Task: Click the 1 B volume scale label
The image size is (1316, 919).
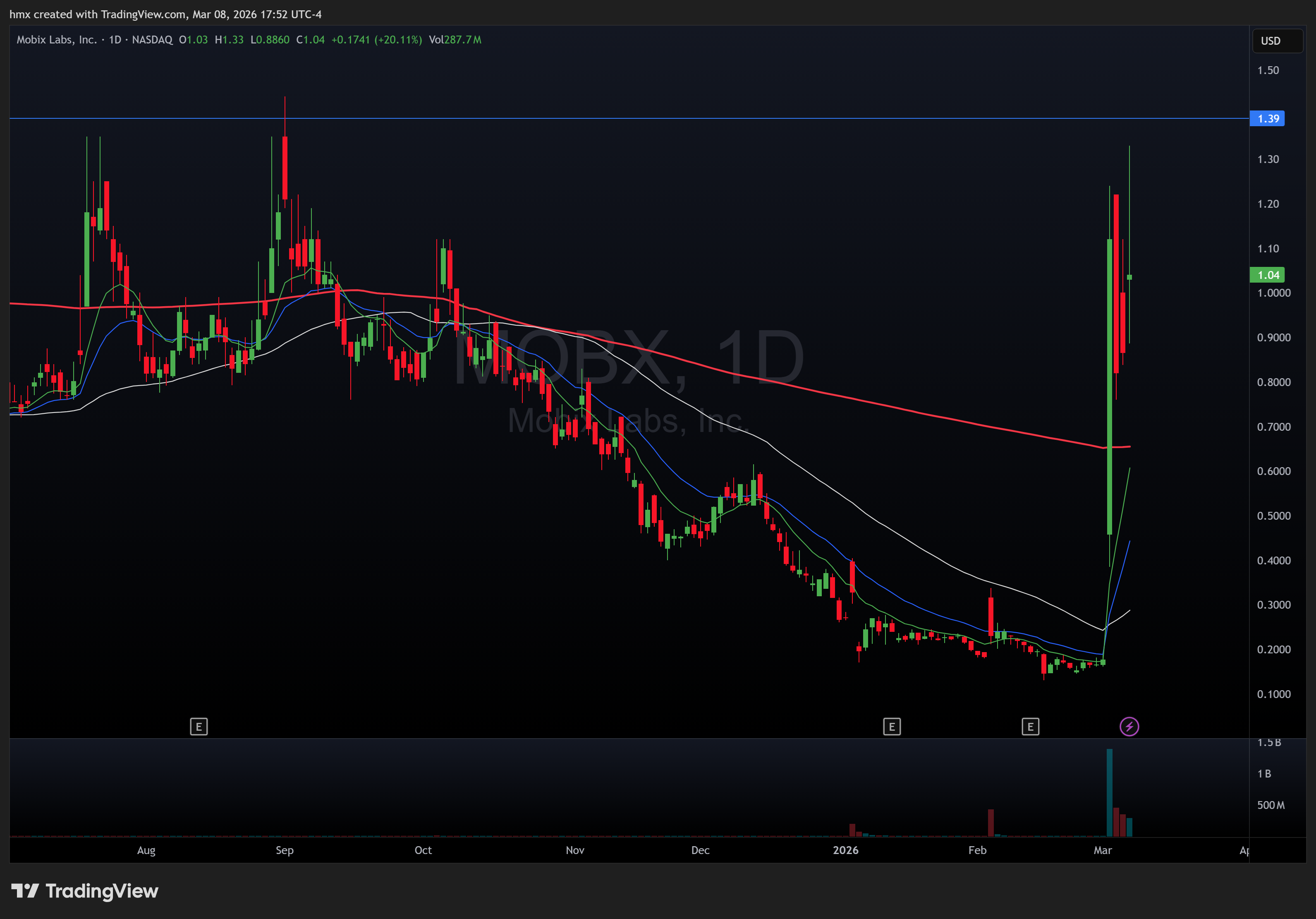Action: tap(1264, 773)
